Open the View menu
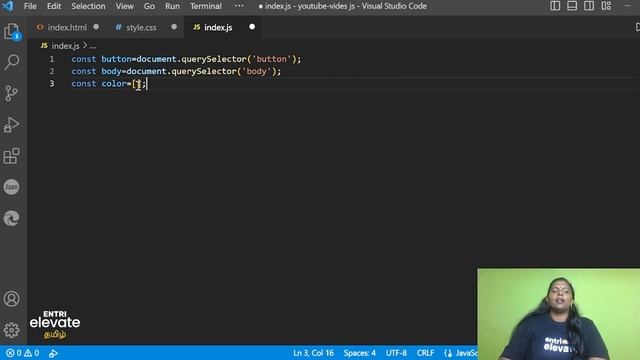The height and width of the screenshot is (360, 640). tap(124, 6)
